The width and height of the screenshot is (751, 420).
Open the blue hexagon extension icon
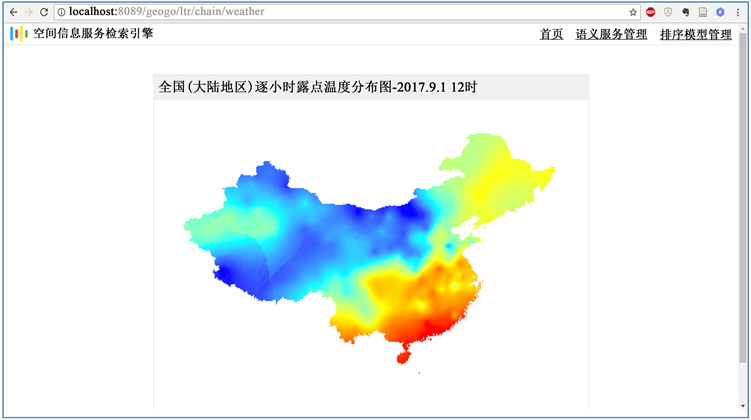pos(720,12)
